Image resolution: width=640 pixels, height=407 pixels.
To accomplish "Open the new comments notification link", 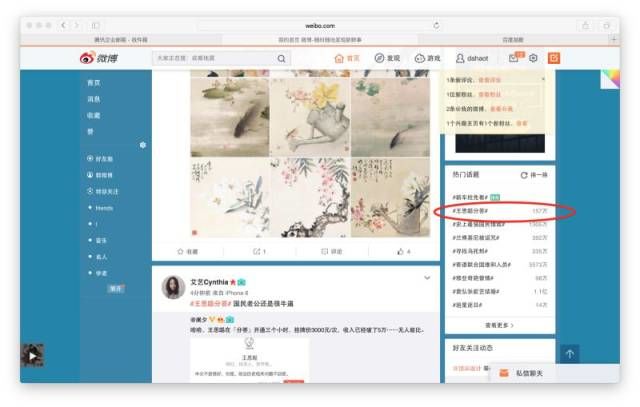I will [489, 80].
